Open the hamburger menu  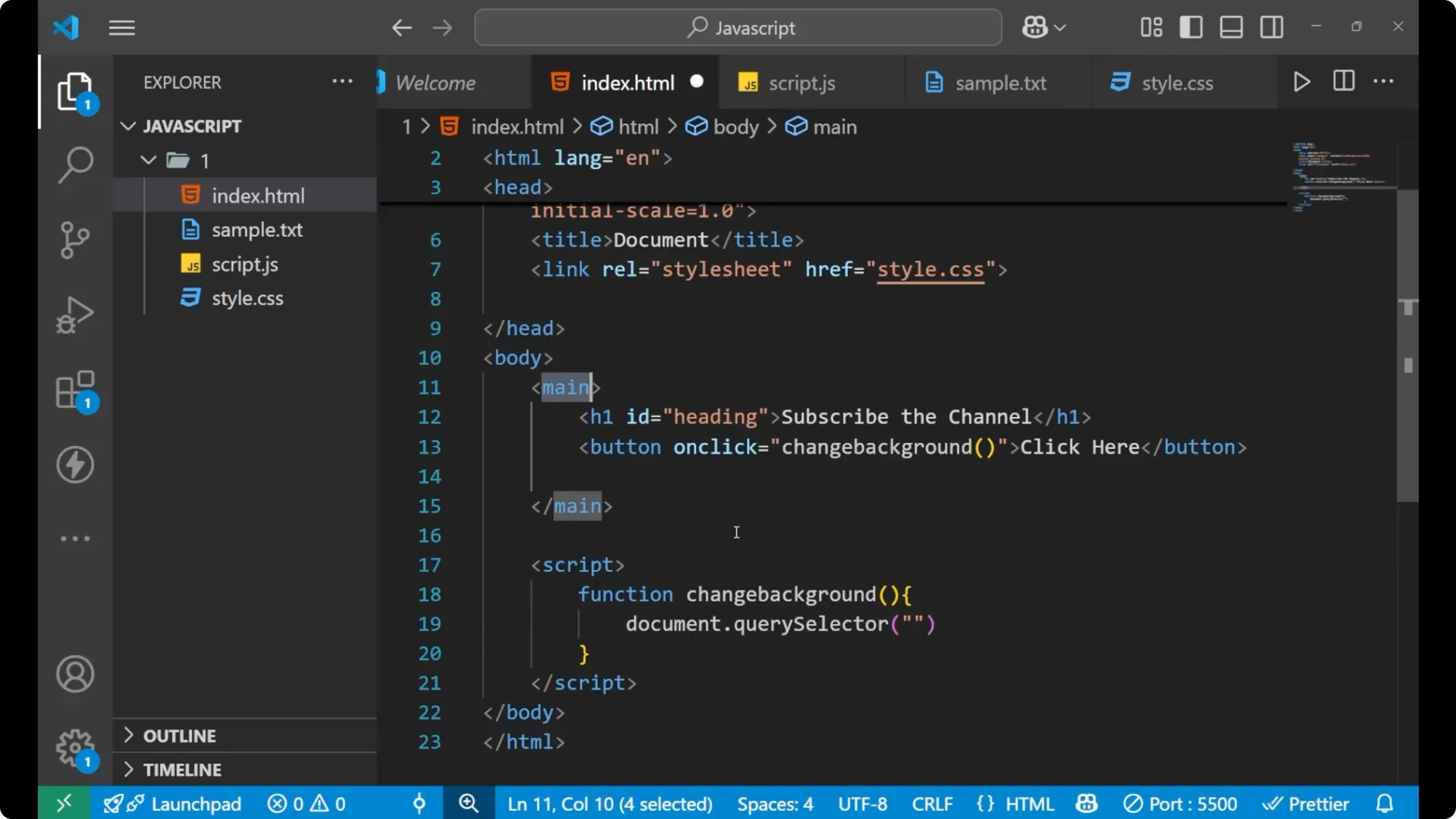pyautogui.click(x=121, y=27)
